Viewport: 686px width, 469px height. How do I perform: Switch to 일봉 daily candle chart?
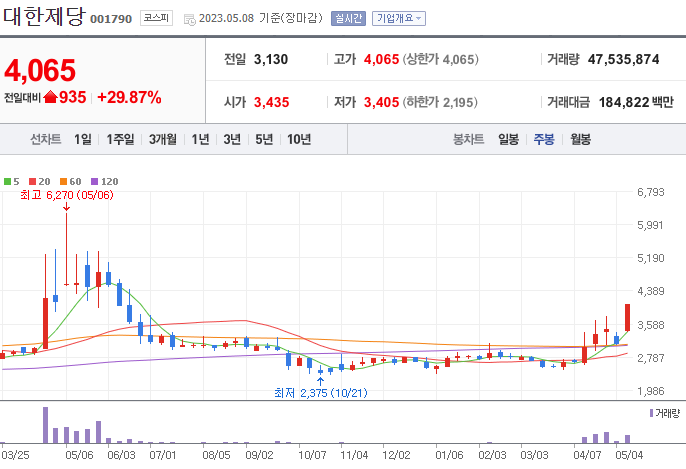508,139
